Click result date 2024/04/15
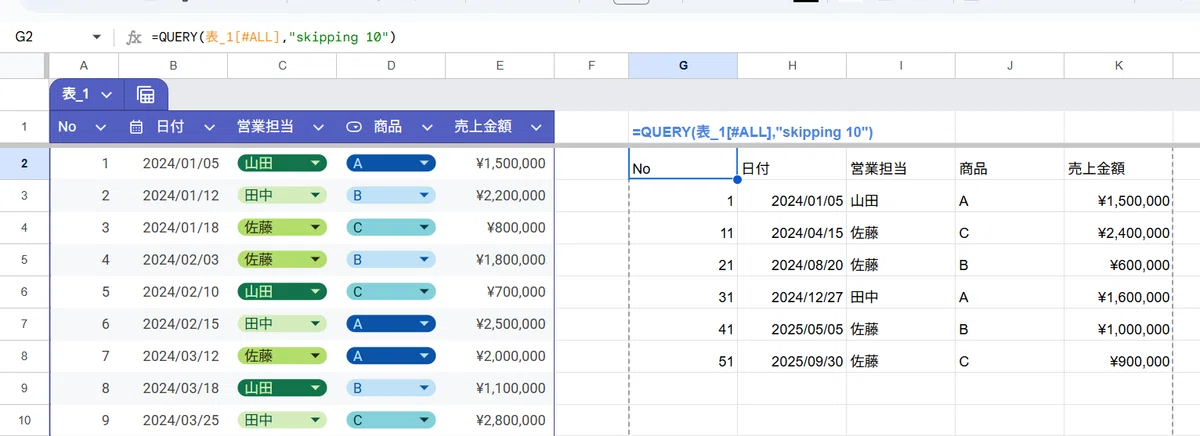The image size is (1200, 436). tap(808, 234)
